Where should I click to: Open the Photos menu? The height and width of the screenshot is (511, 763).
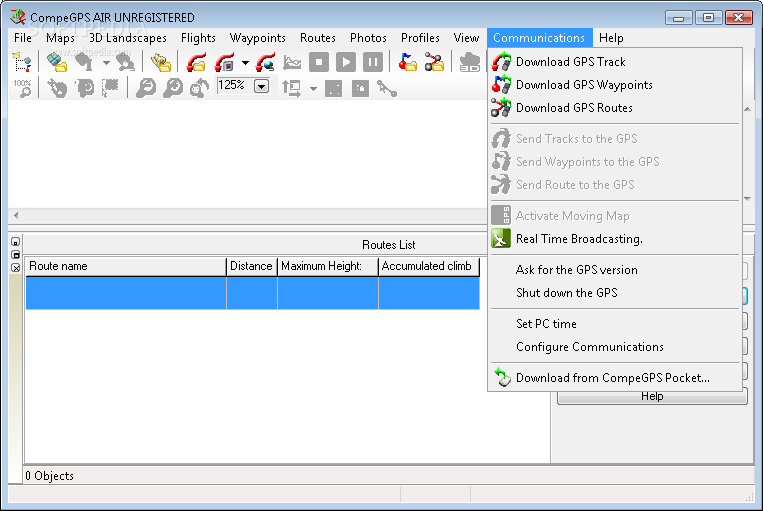[x=368, y=37]
